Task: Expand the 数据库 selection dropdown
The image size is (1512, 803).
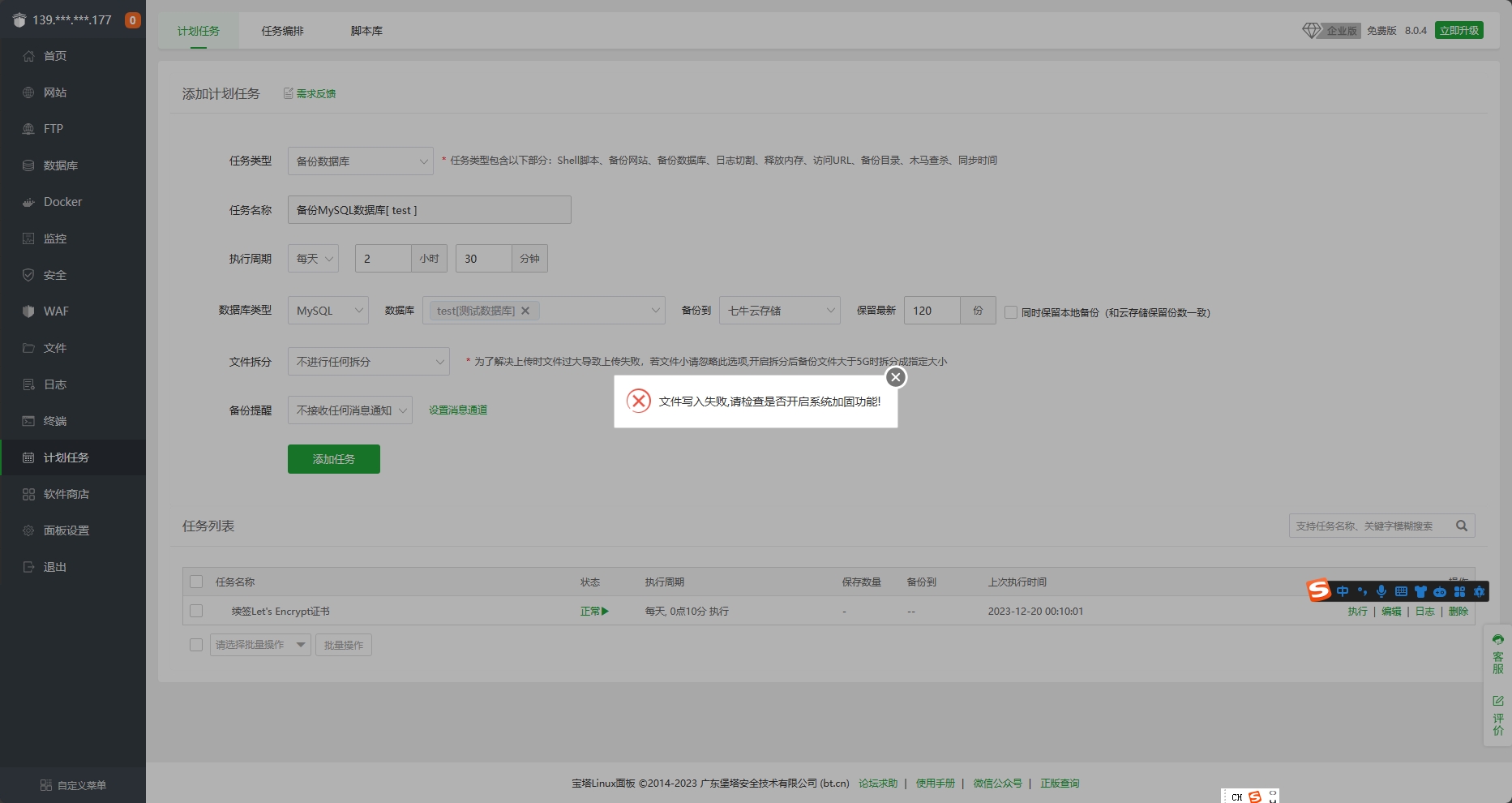Action: pyautogui.click(x=544, y=311)
